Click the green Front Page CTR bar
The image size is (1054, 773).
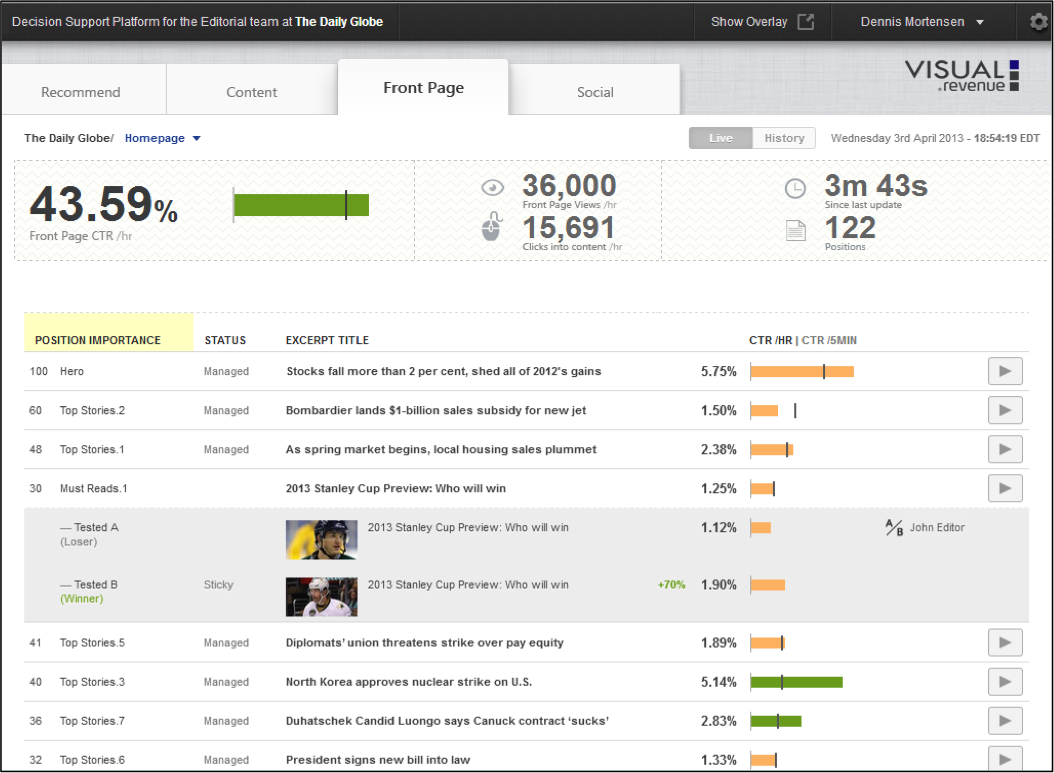[301, 205]
